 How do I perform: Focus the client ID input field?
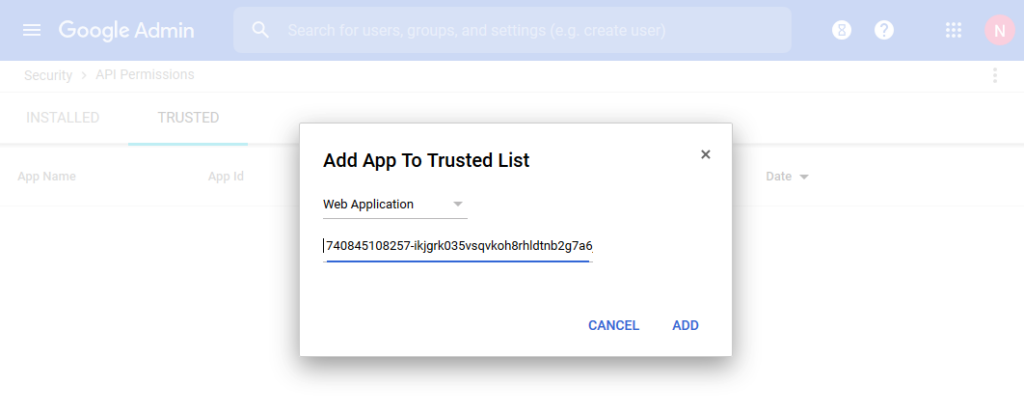pos(458,247)
